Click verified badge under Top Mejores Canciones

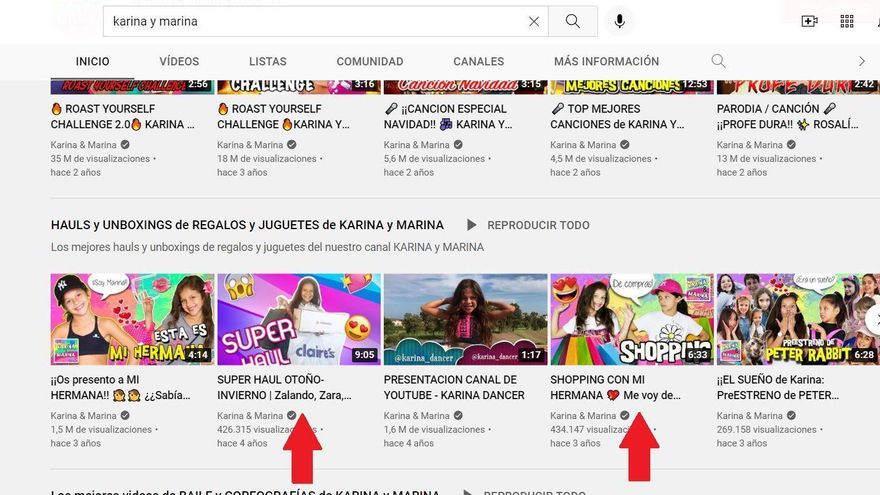tap(625, 145)
